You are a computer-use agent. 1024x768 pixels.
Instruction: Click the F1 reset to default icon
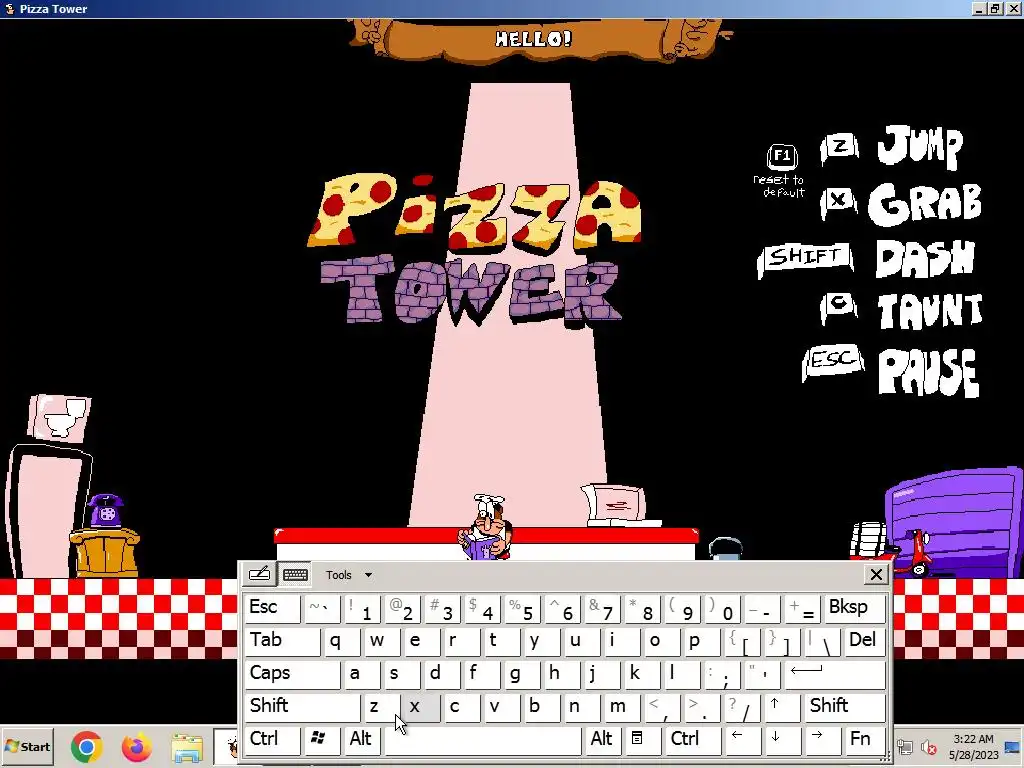point(782,157)
